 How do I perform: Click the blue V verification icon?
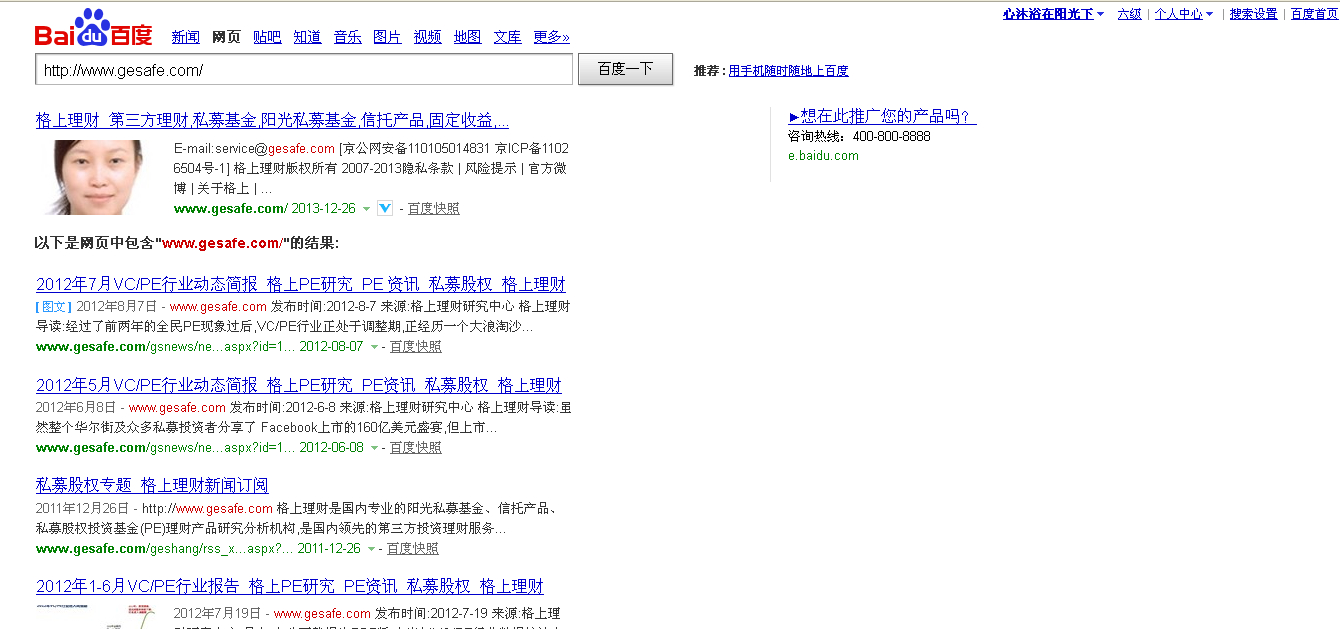[x=385, y=208]
